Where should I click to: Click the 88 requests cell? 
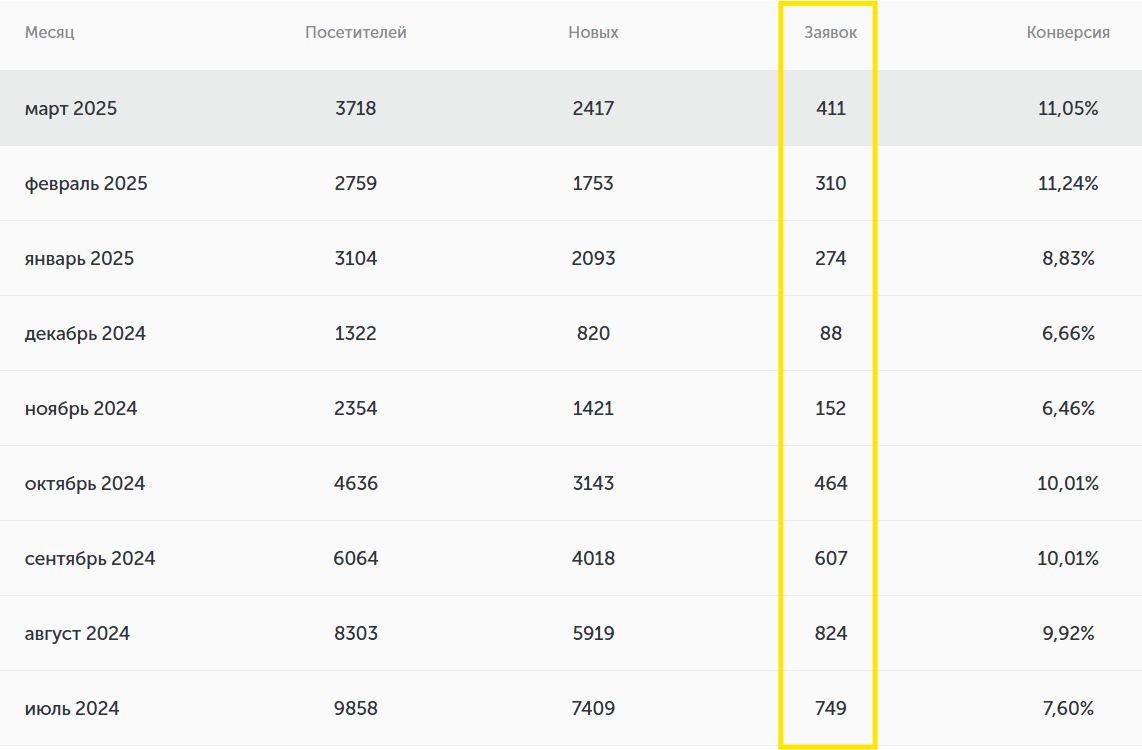pyautogui.click(x=830, y=333)
